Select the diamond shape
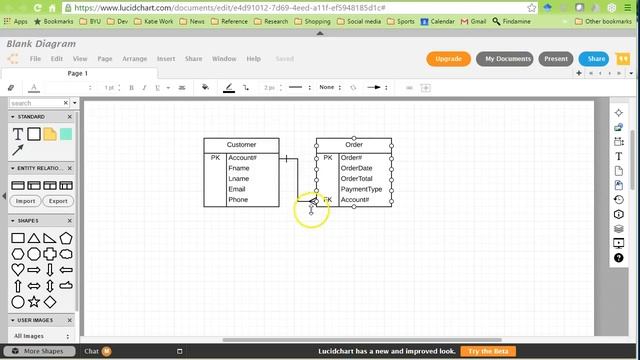Image resolution: width=640 pixels, height=360 pixels. (50, 302)
